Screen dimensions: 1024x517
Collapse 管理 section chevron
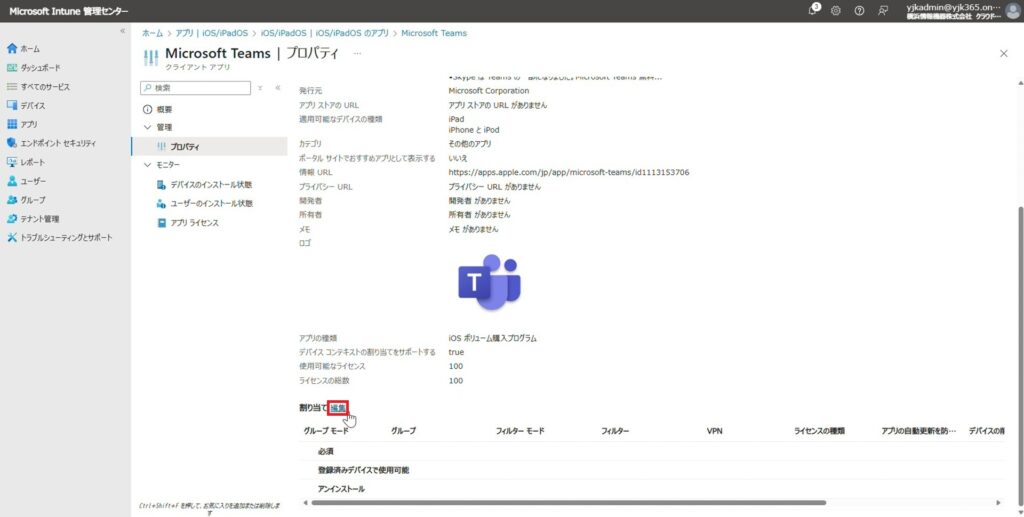point(147,127)
